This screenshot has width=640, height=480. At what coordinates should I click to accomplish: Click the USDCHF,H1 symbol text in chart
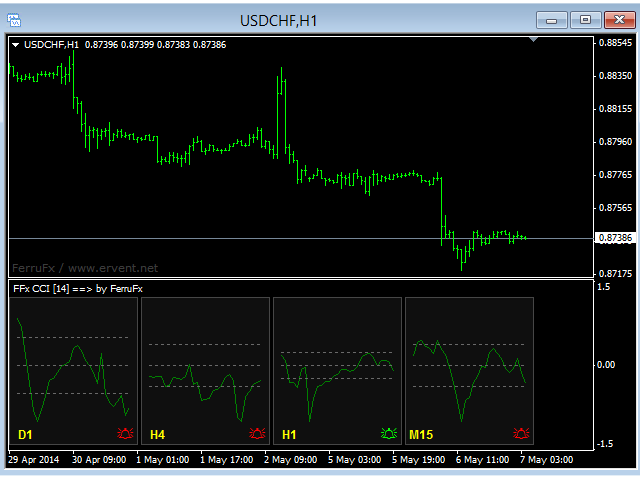click(x=51, y=44)
